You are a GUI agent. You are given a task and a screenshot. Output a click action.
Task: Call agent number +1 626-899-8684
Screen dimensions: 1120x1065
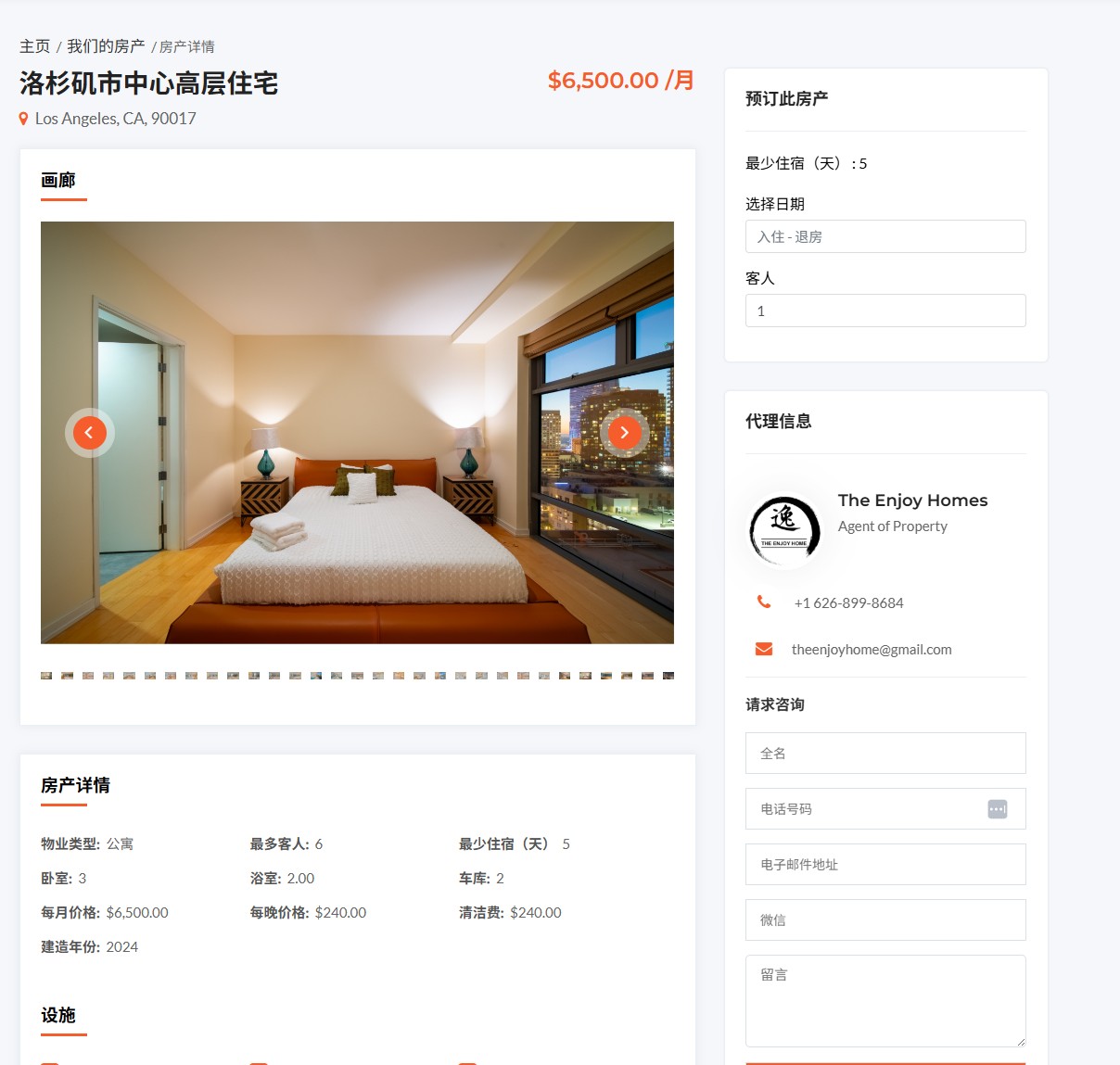(x=848, y=602)
